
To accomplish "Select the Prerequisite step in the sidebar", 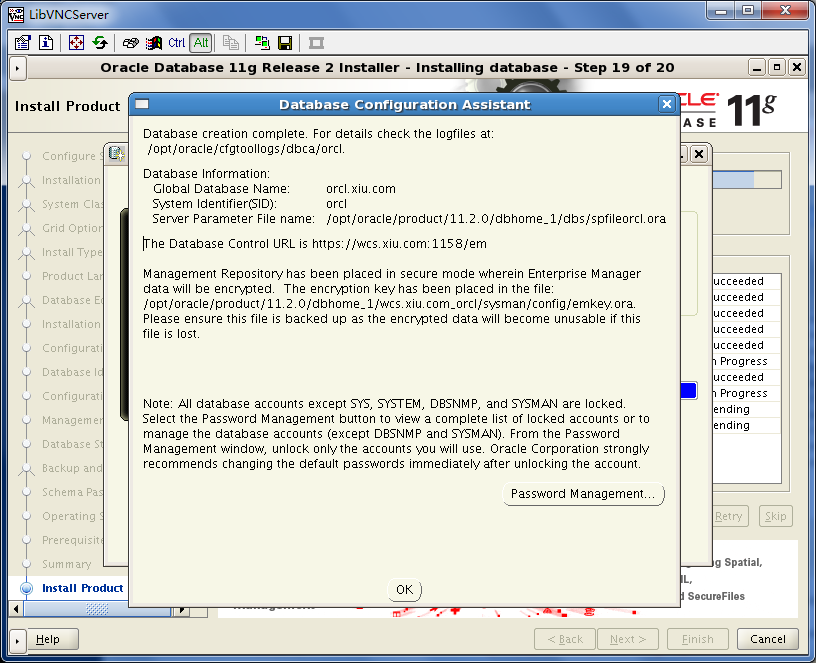I will coord(73,540).
